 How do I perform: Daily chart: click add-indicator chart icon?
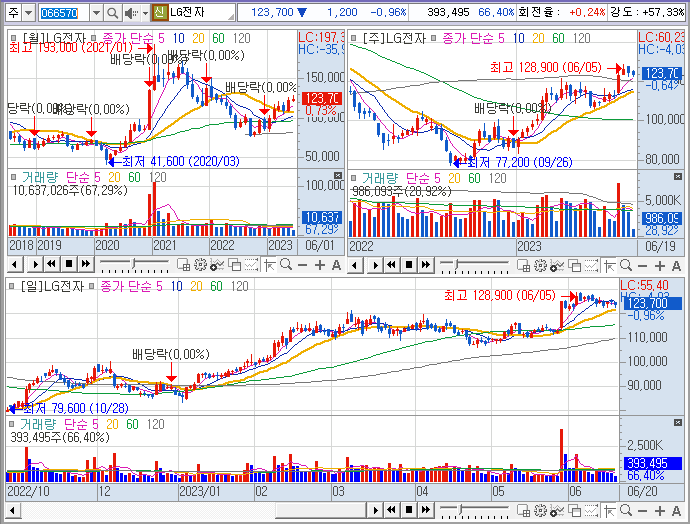557,511
